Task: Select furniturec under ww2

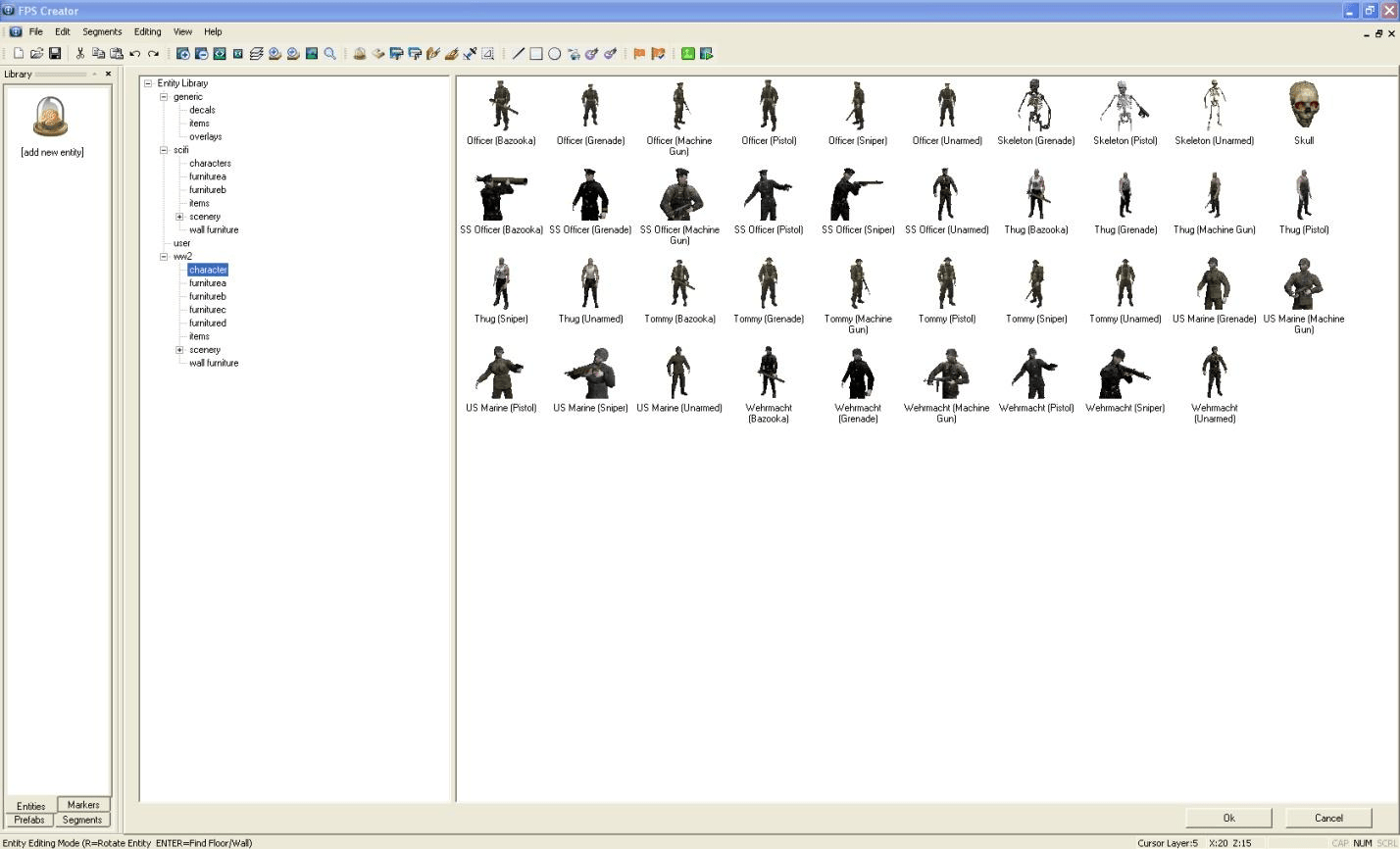Action: pos(207,310)
